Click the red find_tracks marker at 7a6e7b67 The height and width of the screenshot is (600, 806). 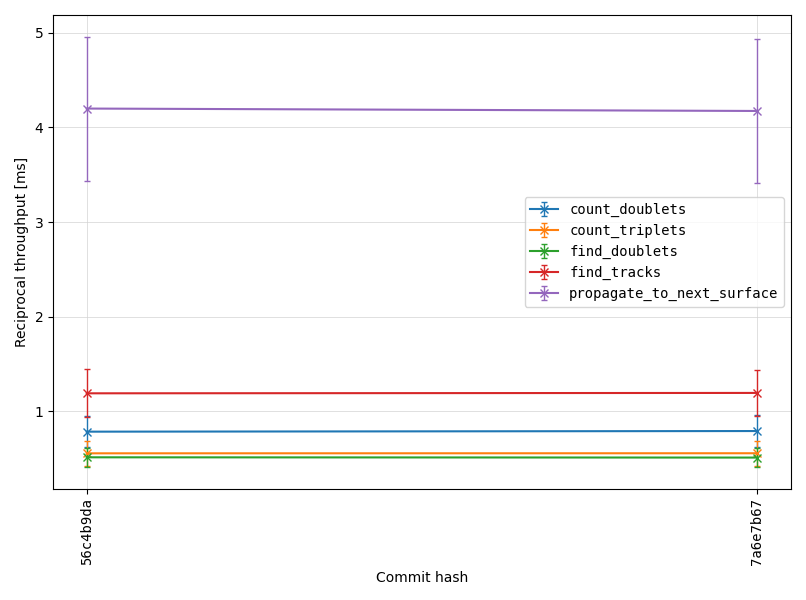757,393
